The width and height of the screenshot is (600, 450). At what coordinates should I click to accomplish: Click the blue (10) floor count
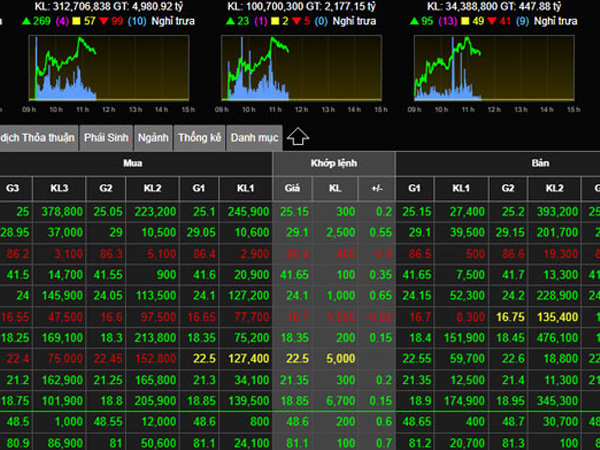point(137,21)
